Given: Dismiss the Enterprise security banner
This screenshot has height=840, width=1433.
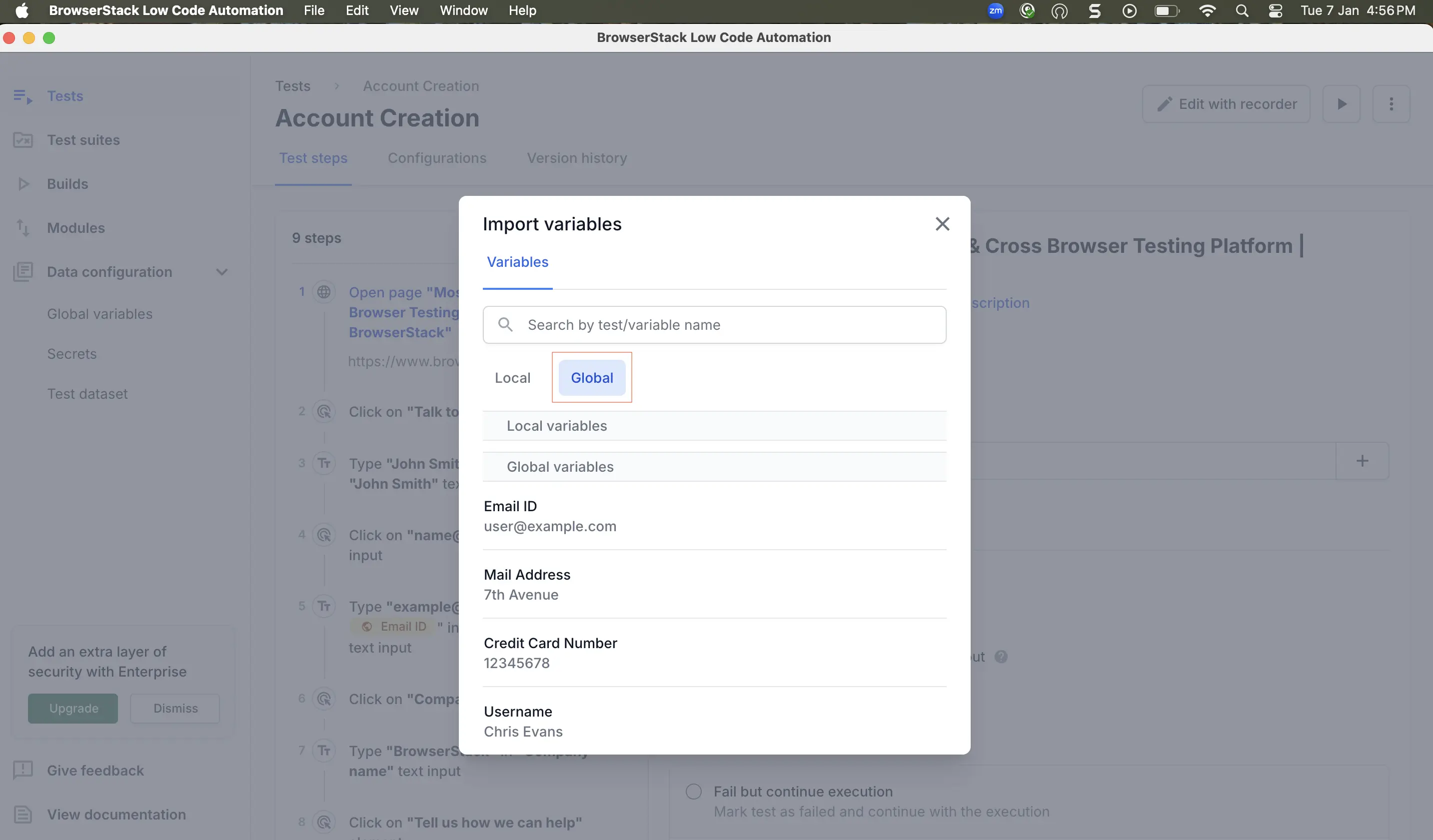Looking at the screenshot, I should pyautogui.click(x=175, y=708).
